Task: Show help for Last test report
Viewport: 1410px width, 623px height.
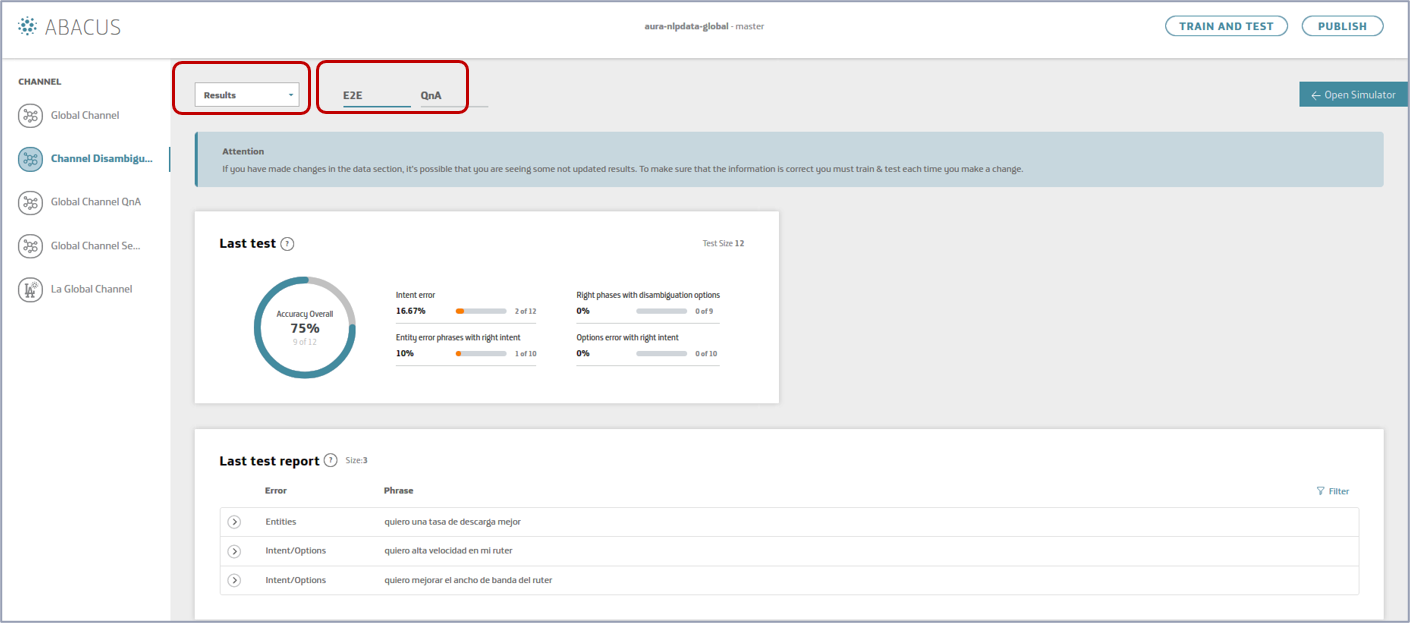Action: pos(331,460)
